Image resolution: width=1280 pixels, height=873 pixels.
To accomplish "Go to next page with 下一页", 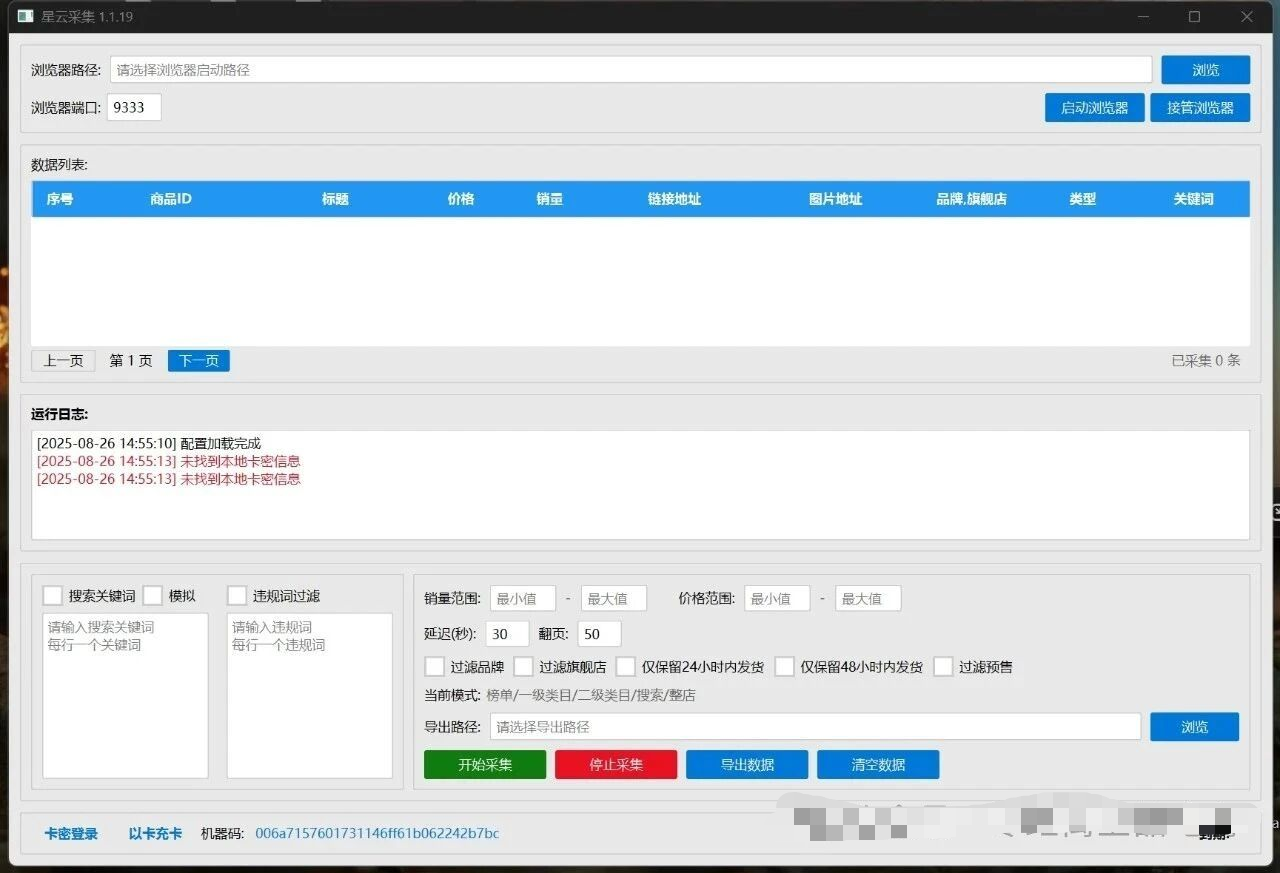I will pyautogui.click(x=199, y=361).
